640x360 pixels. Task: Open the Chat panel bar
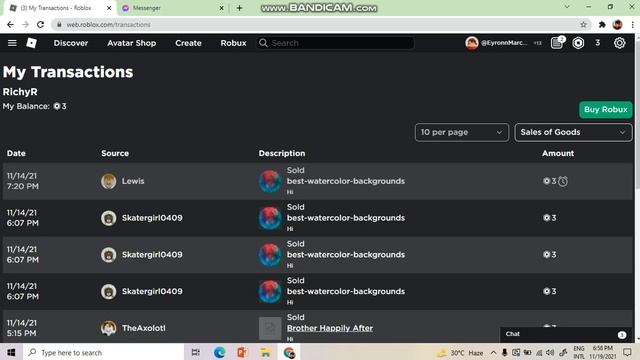point(565,334)
